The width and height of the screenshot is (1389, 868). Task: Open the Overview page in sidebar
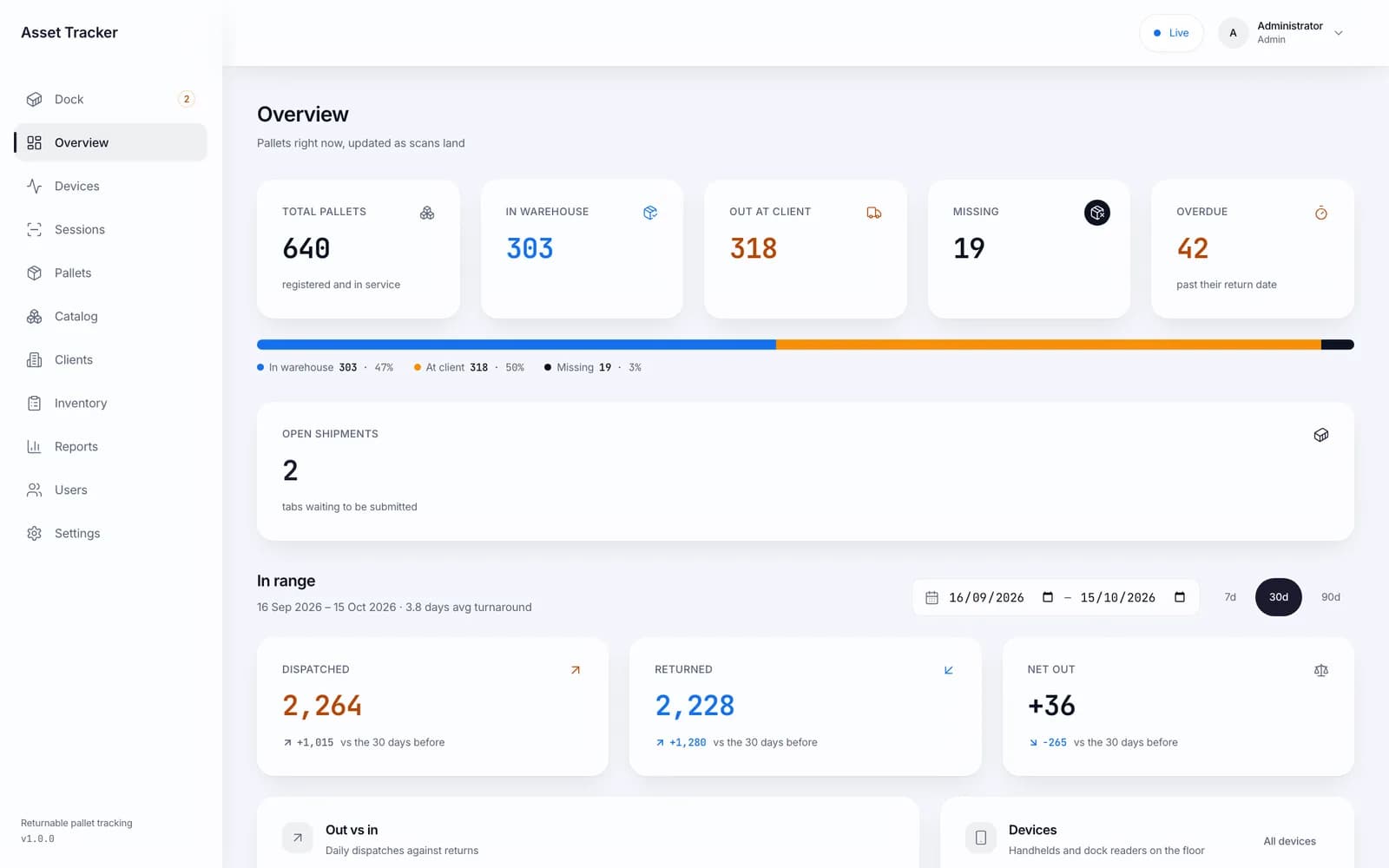pyautogui.click(x=111, y=142)
